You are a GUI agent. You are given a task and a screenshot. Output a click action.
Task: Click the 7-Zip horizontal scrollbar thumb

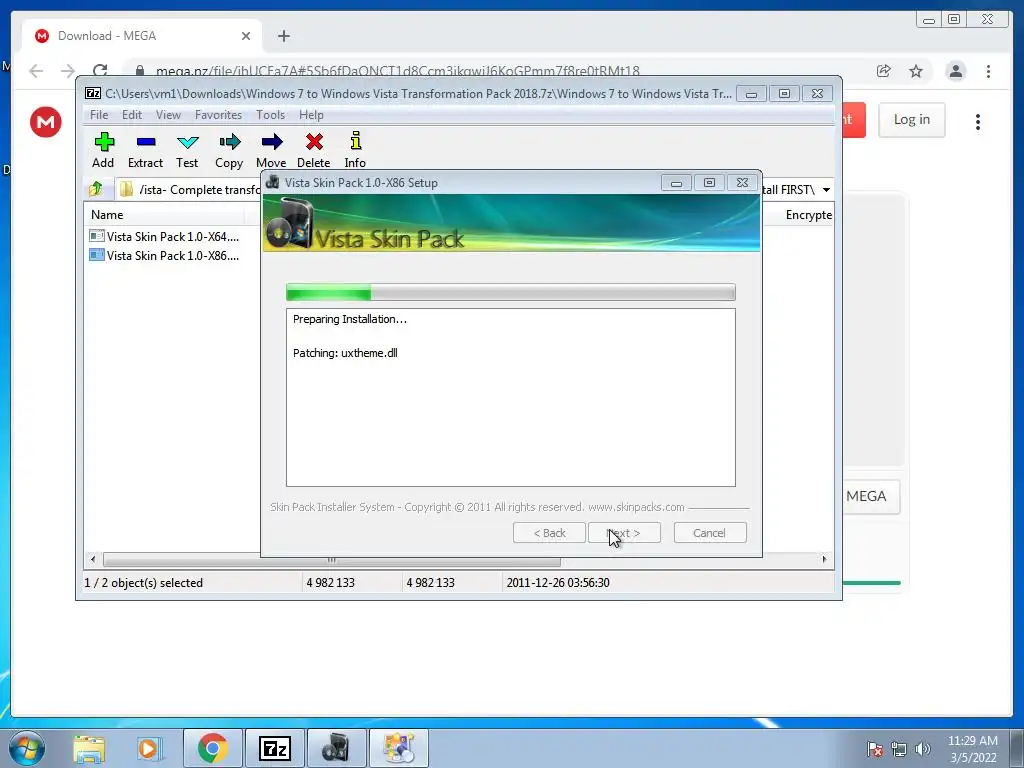[x=332, y=560]
